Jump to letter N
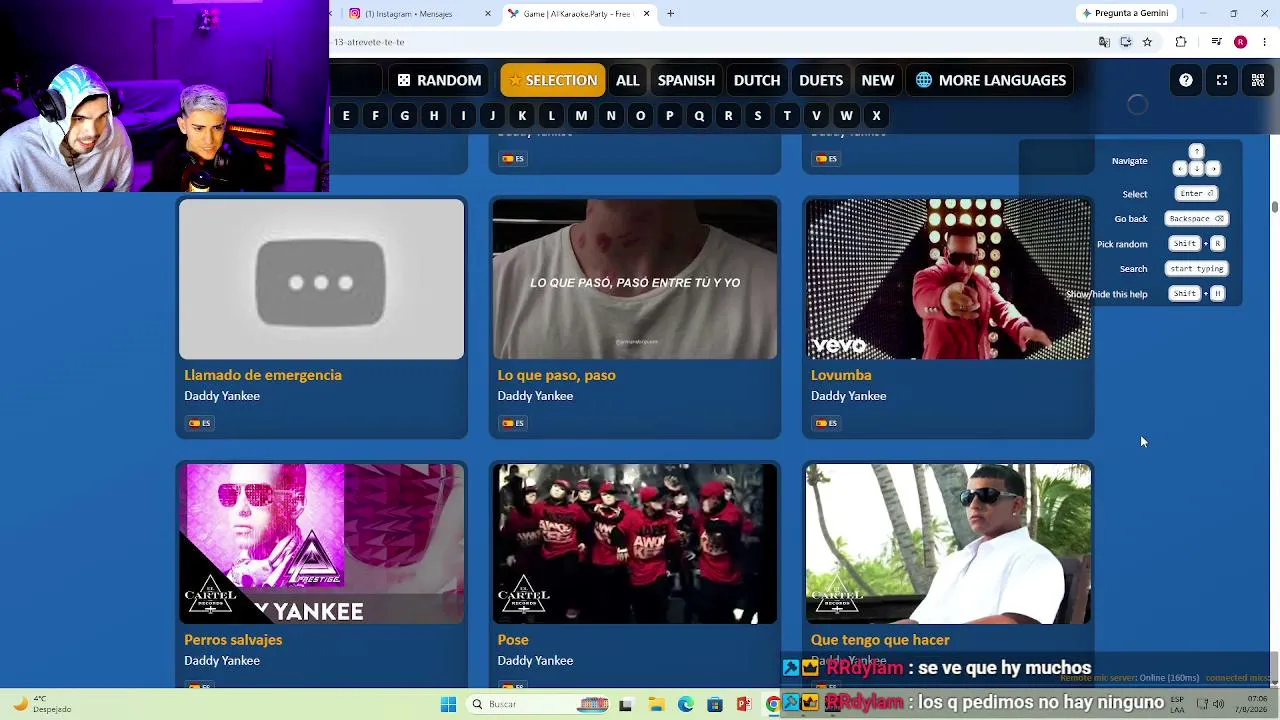Image resolution: width=1280 pixels, height=720 pixels. (611, 116)
